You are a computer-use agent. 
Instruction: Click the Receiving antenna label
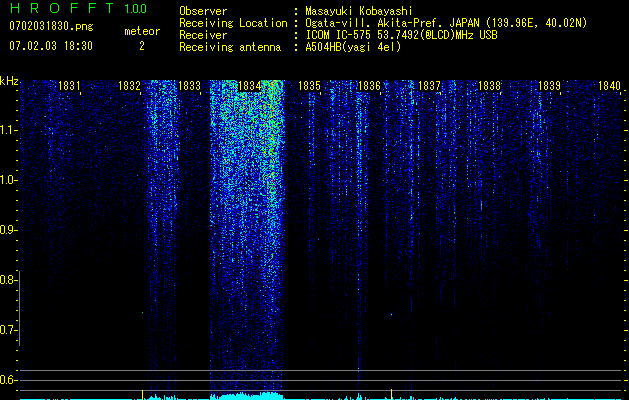tap(230, 47)
